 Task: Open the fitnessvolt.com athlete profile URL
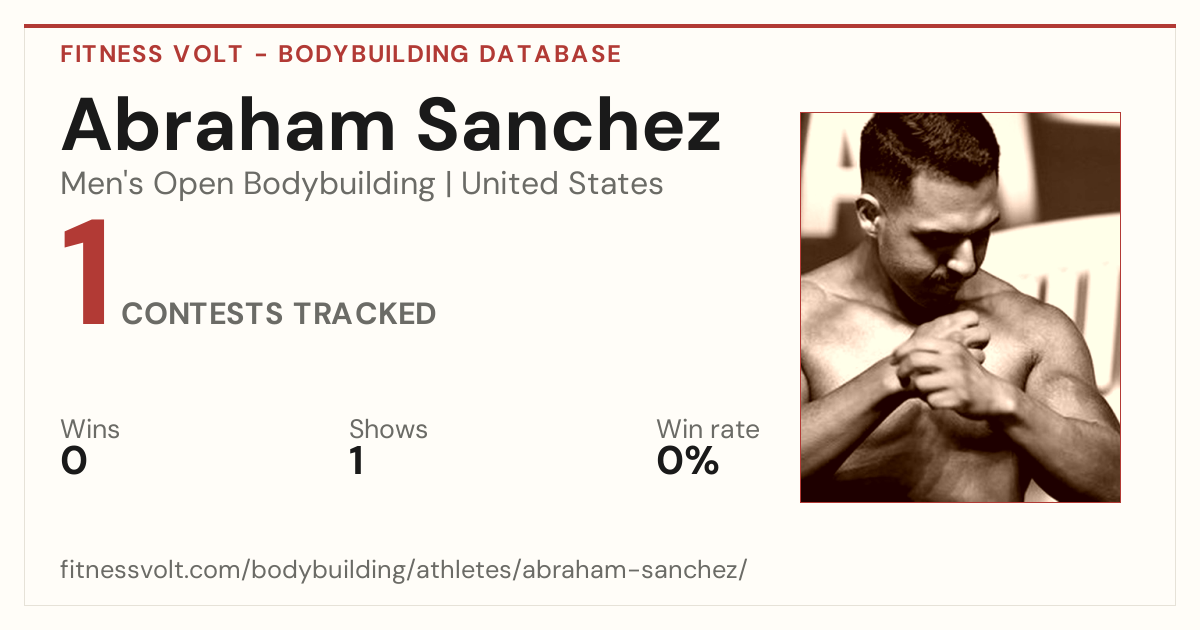point(404,570)
